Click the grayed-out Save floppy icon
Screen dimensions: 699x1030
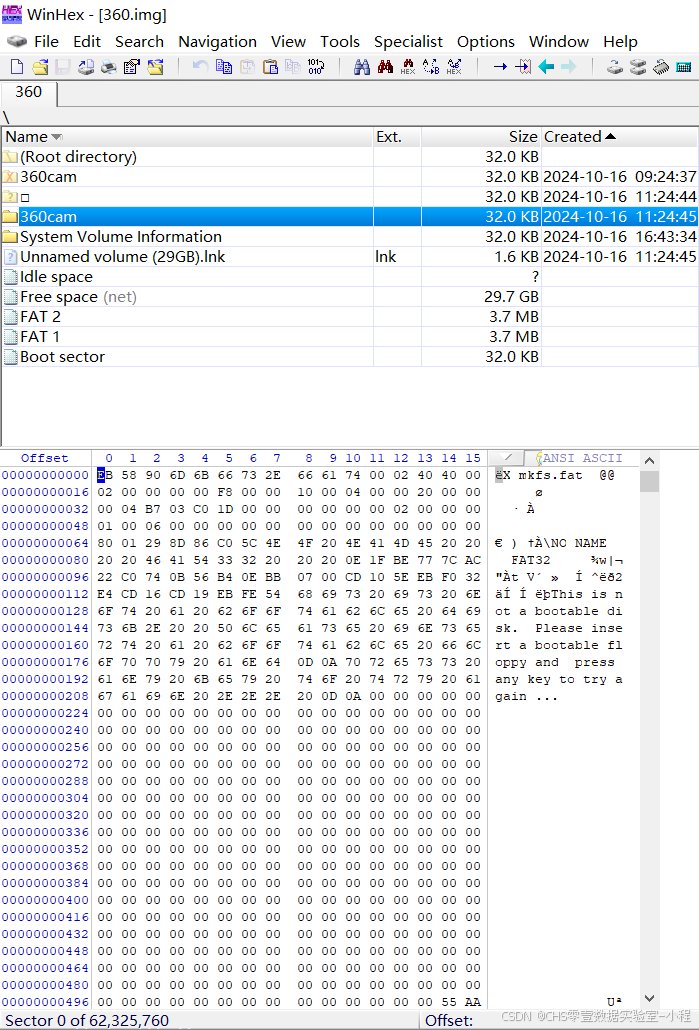tap(63, 66)
